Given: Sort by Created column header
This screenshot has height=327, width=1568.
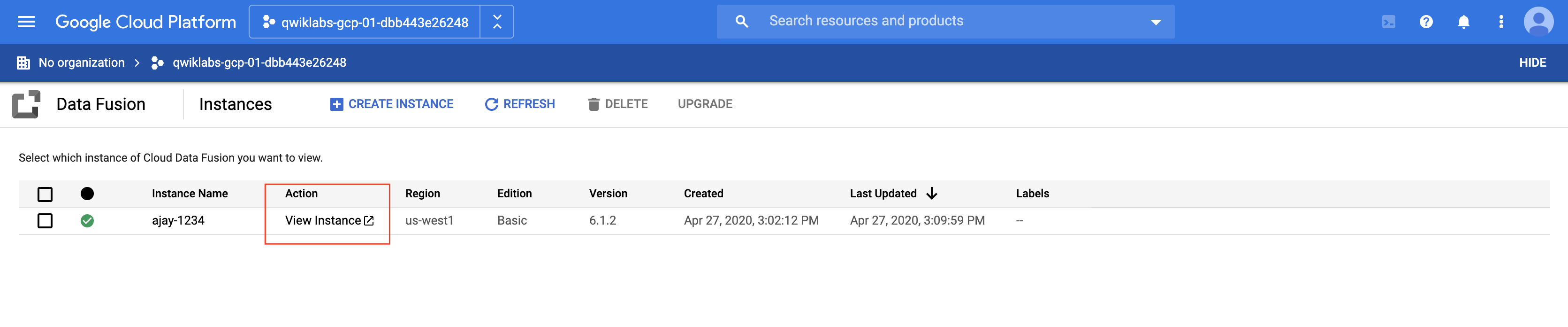Looking at the screenshot, I should [704, 194].
